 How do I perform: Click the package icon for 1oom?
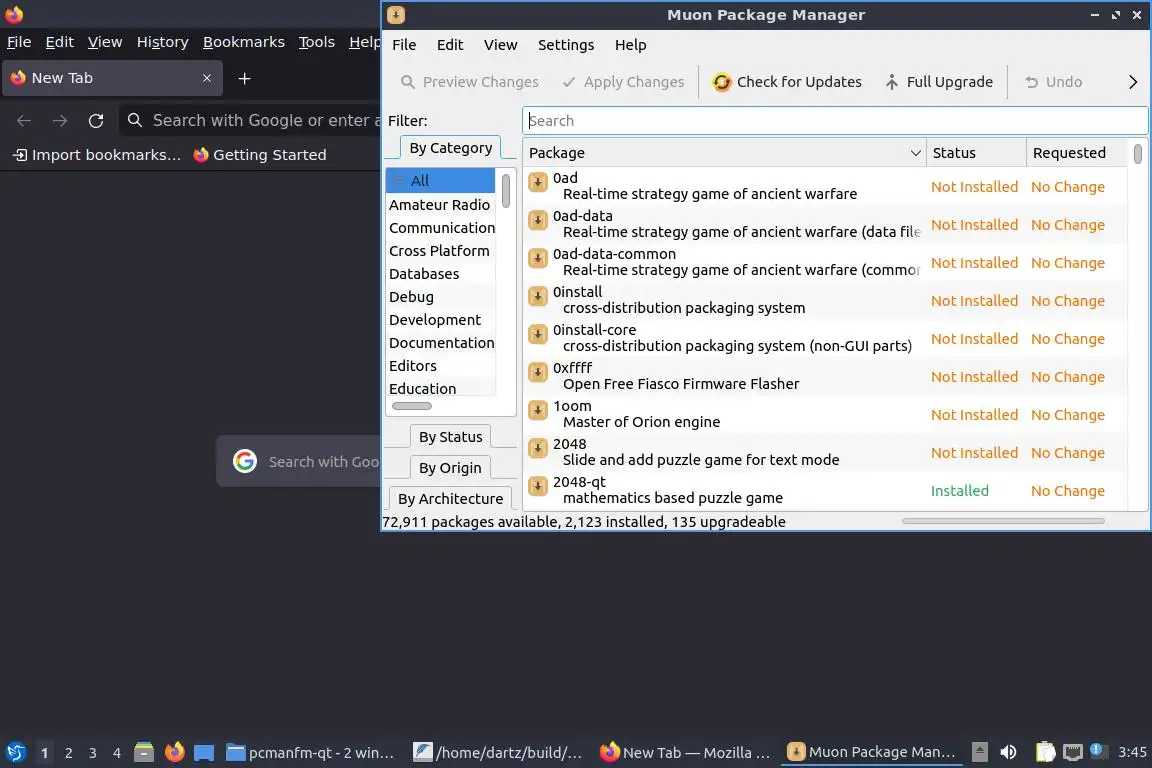coord(538,410)
